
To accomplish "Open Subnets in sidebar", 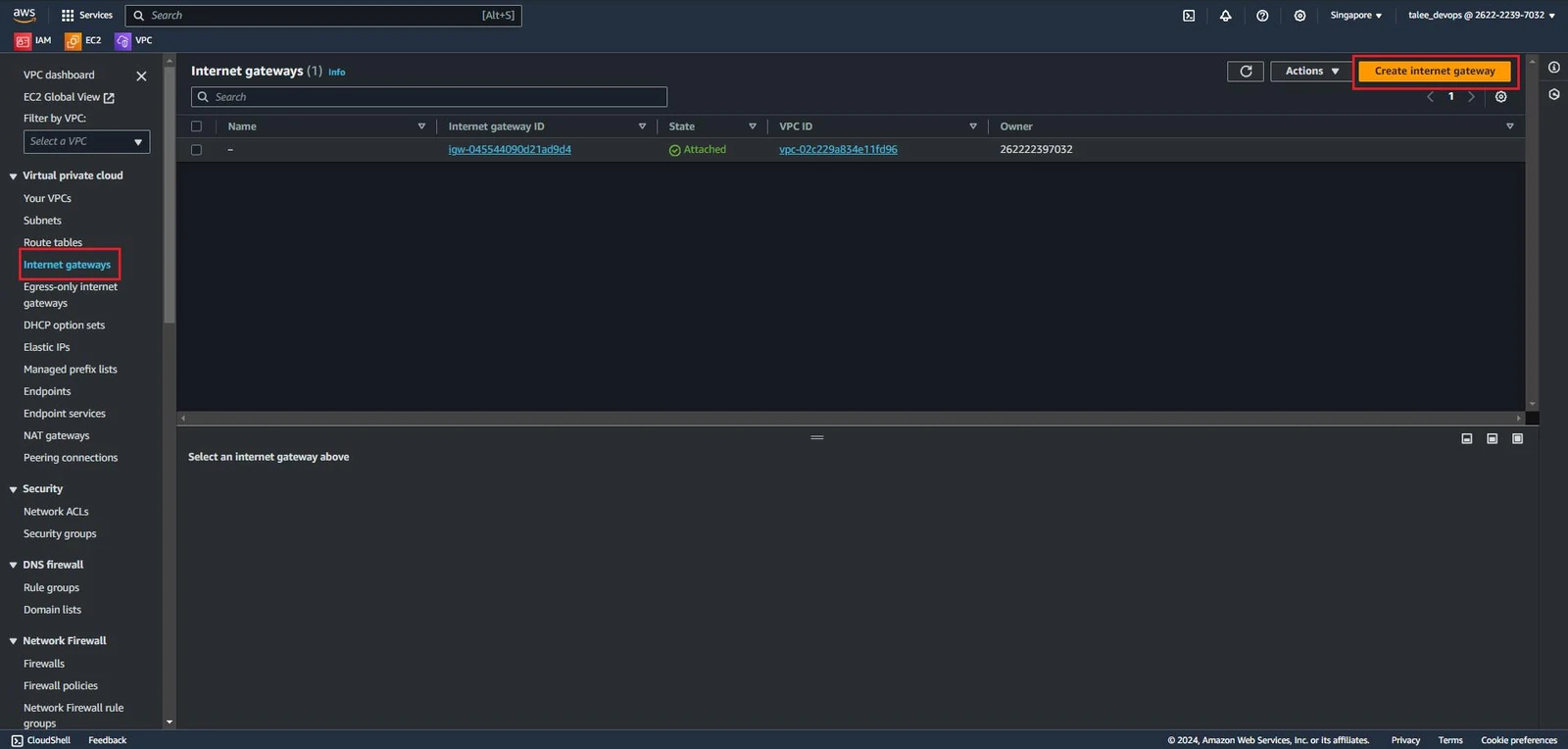I will [42, 221].
